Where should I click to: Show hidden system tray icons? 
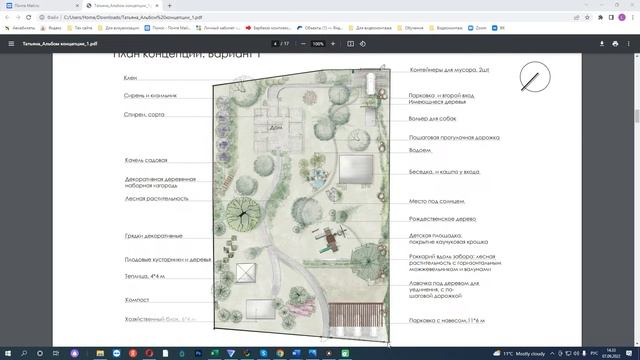point(552,353)
